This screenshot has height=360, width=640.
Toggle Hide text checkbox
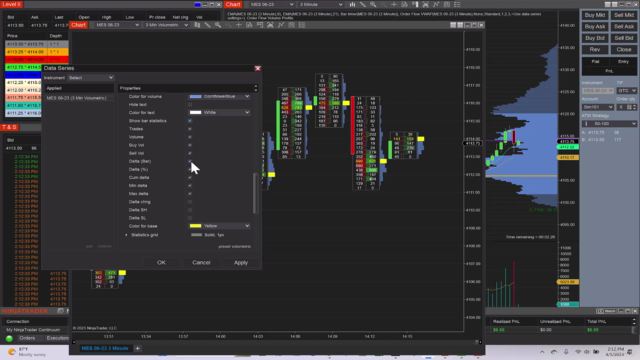(190, 104)
